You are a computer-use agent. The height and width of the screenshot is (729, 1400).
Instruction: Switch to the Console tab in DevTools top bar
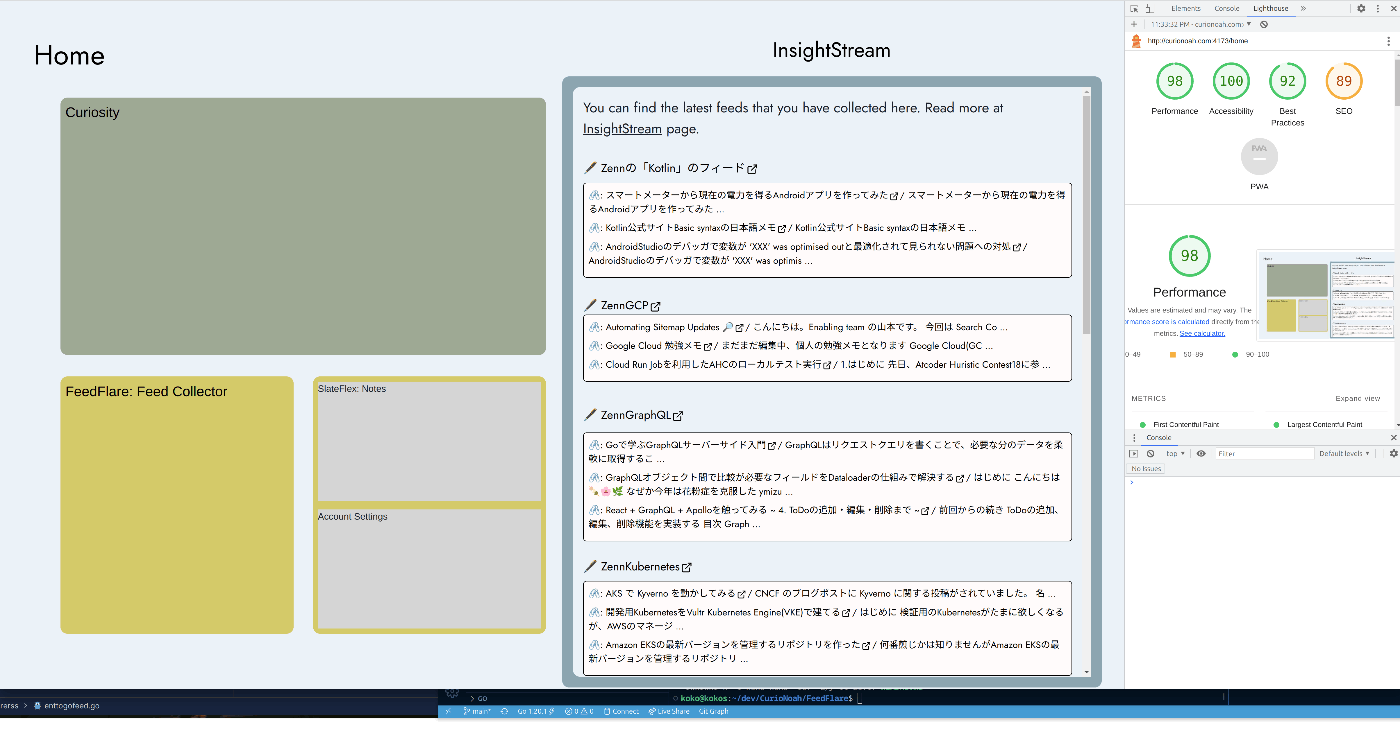tap(1226, 8)
